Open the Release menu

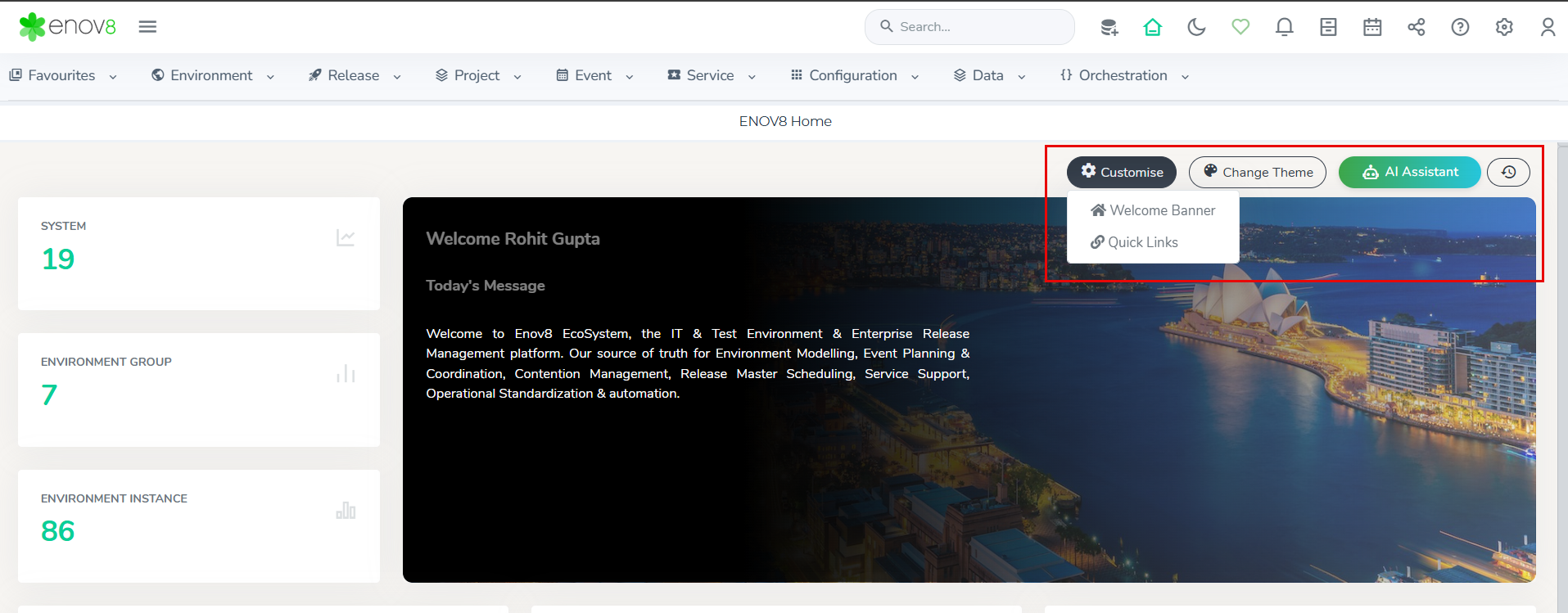(355, 75)
